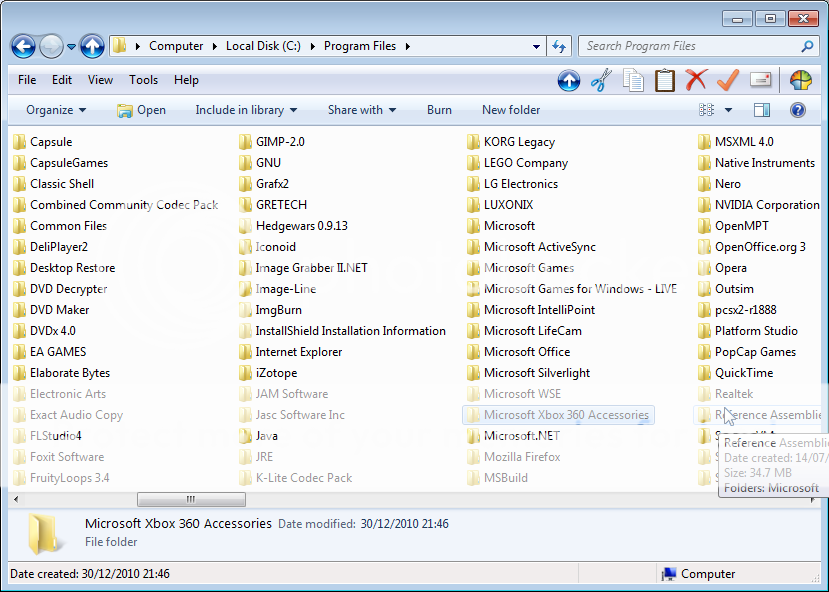This screenshot has height=592, width=829.
Task: Click the Paste clipboard icon
Action: point(667,80)
